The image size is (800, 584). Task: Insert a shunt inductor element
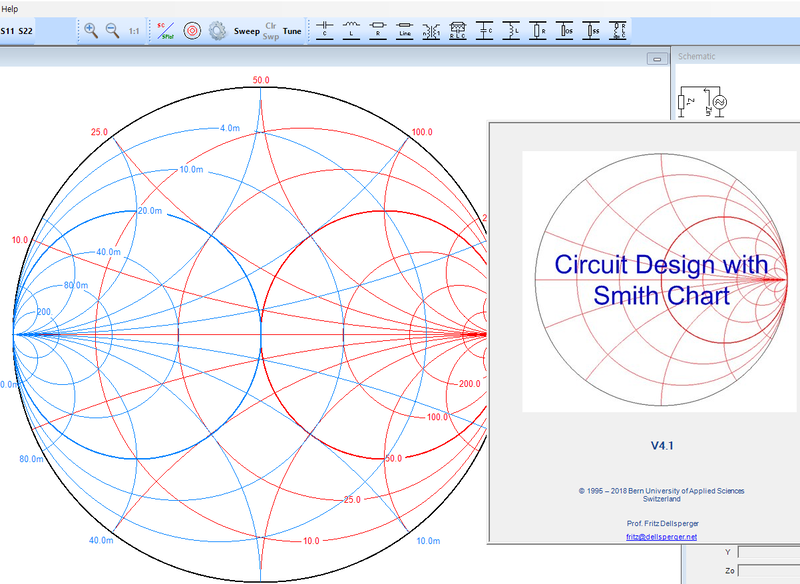[x=511, y=31]
